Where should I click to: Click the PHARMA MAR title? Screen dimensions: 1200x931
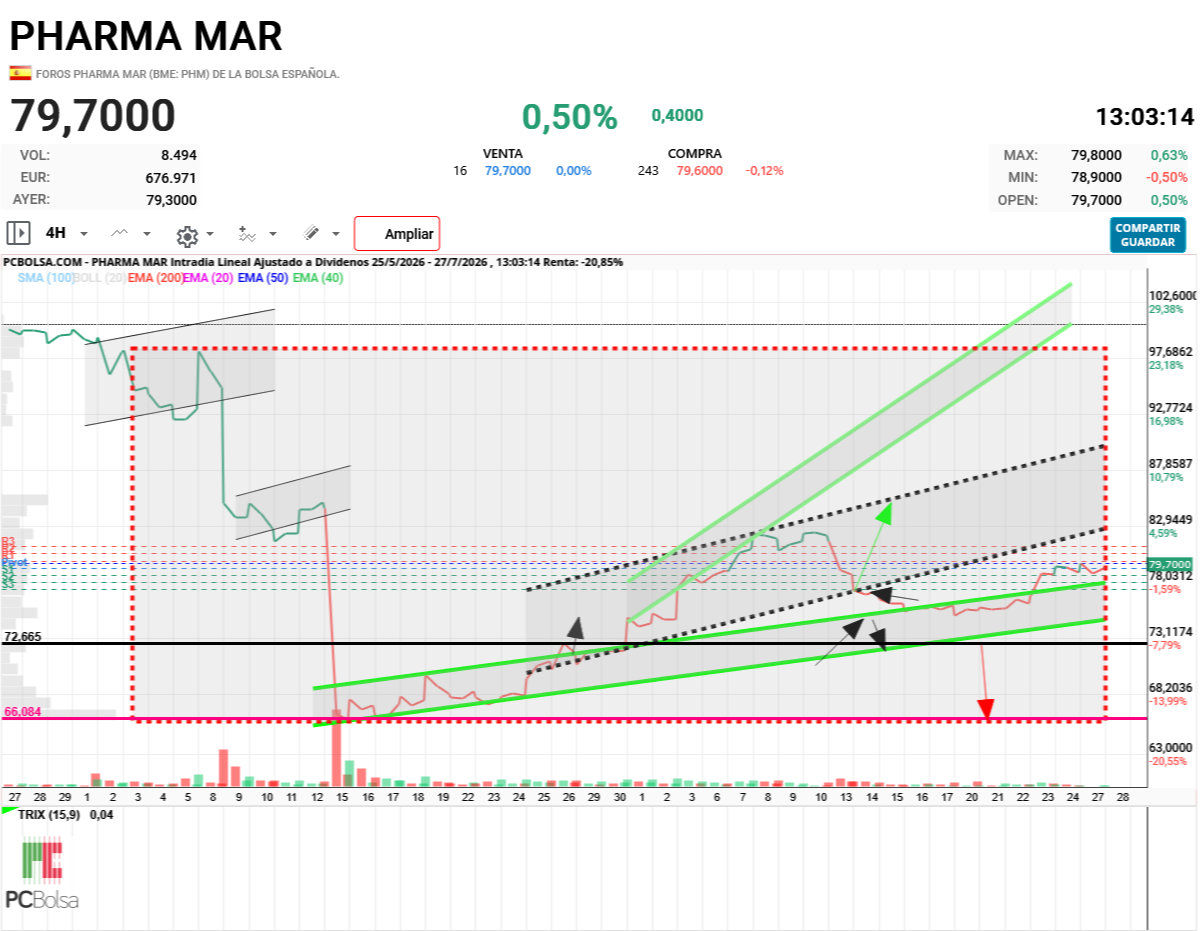click(x=147, y=36)
